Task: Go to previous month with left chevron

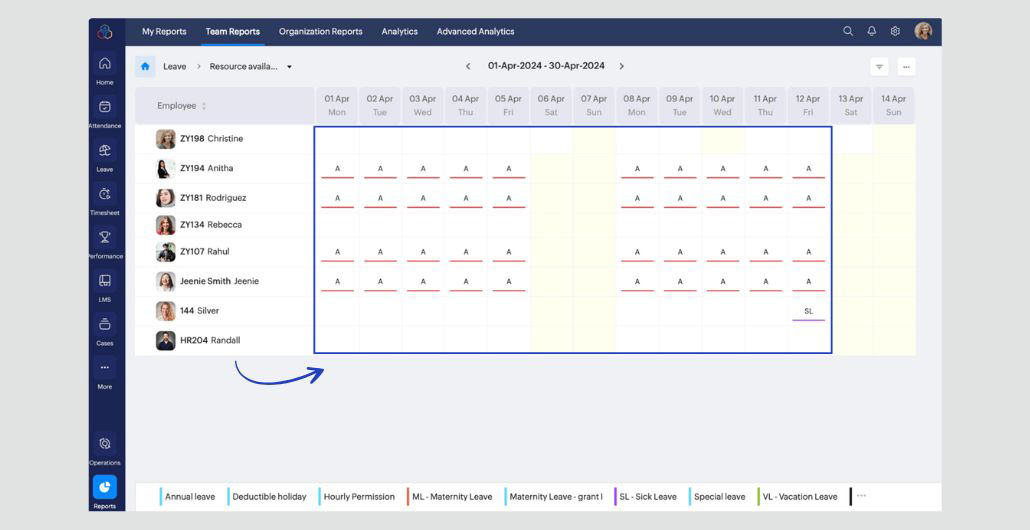Action: click(x=468, y=66)
